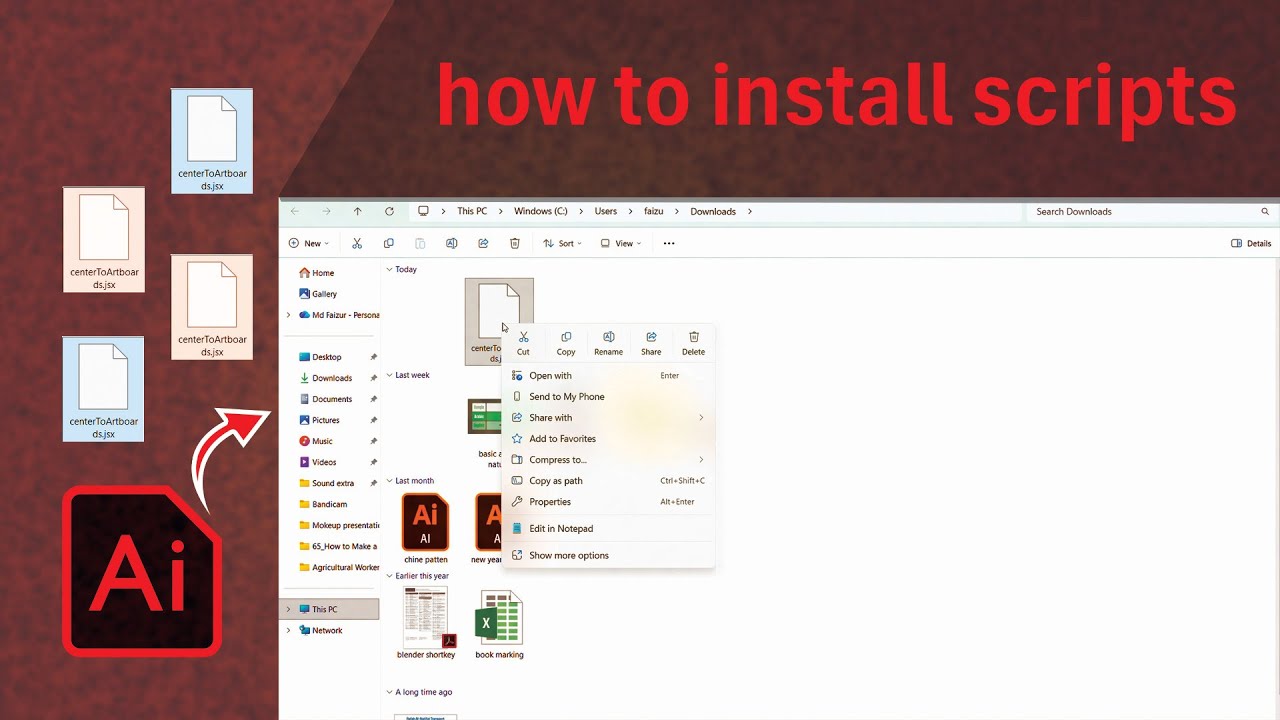Collapse the Earlier this year group
The image size is (1280, 720).
coord(389,576)
